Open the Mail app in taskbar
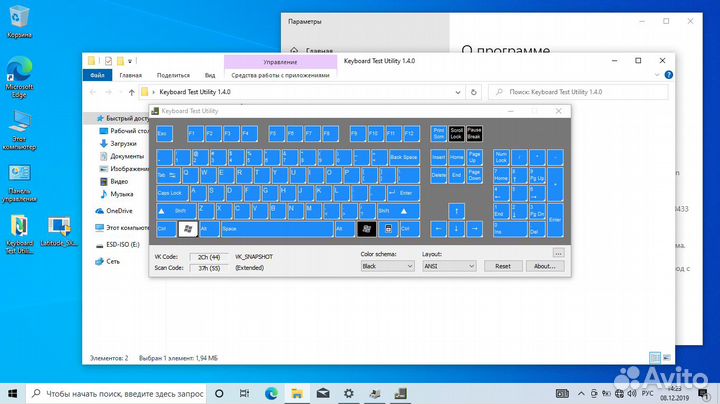Viewport: 720px width, 404px height. point(323,393)
